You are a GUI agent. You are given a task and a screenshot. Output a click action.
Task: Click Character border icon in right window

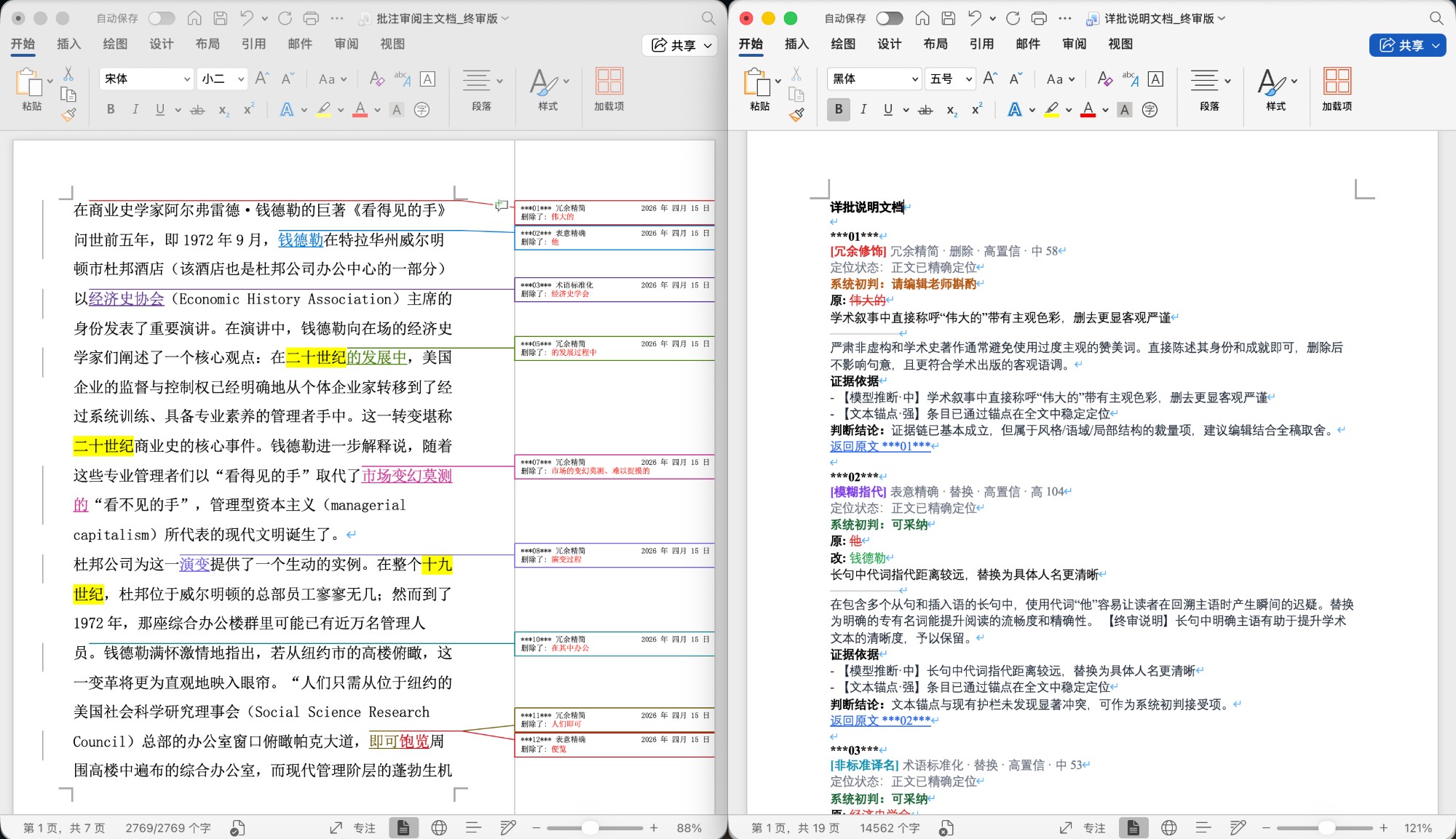pyautogui.click(x=1155, y=79)
